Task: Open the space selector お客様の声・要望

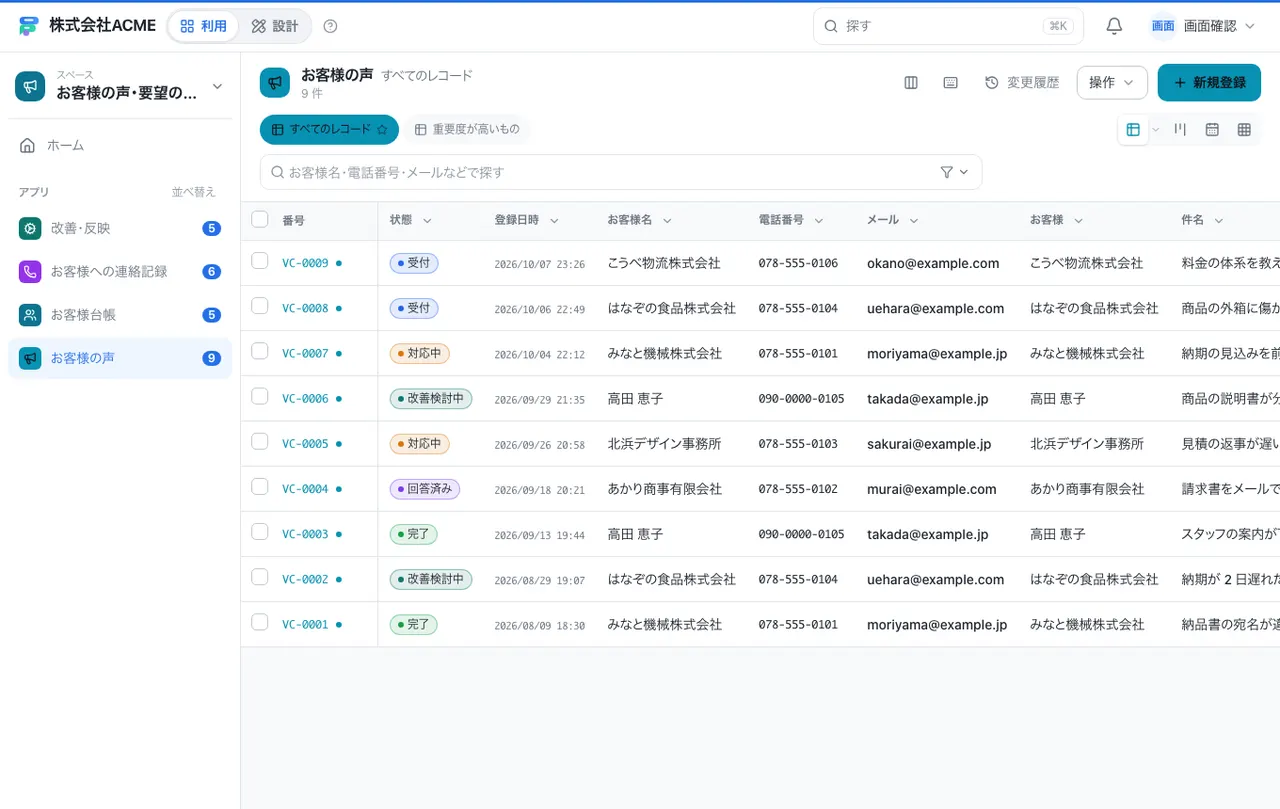Action: click(120, 86)
